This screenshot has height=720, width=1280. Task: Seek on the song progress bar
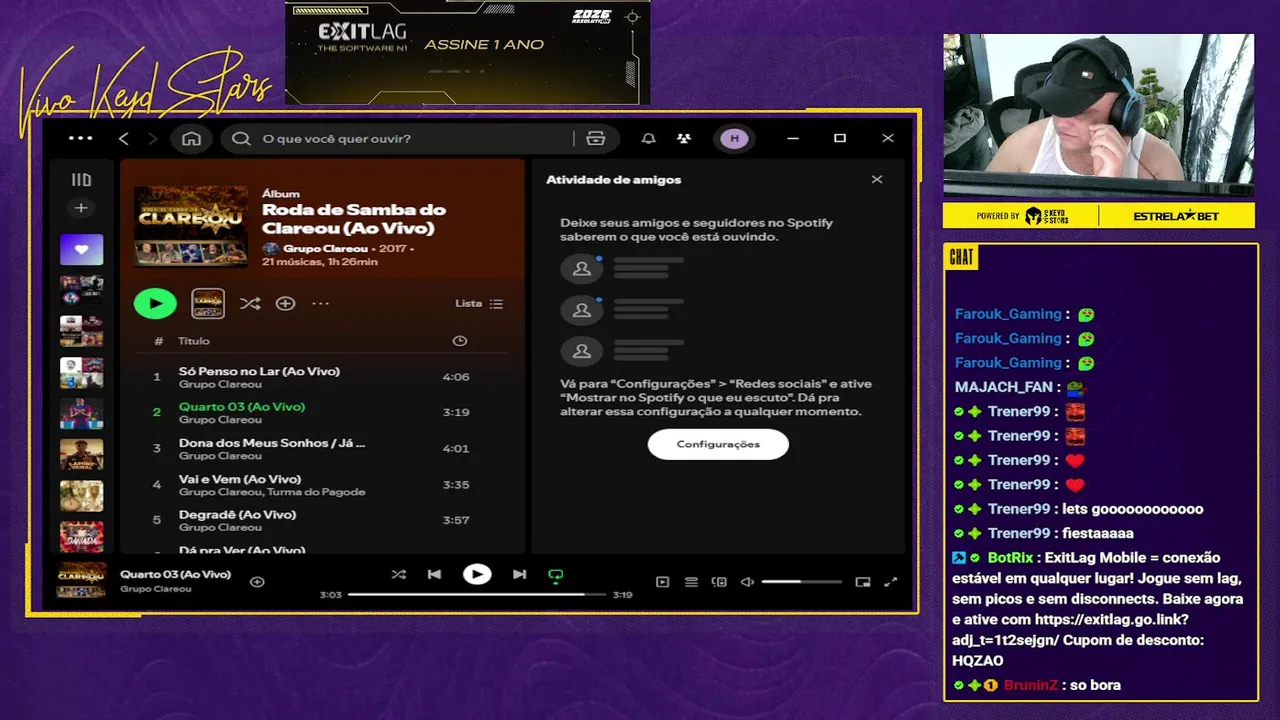click(x=477, y=594)
